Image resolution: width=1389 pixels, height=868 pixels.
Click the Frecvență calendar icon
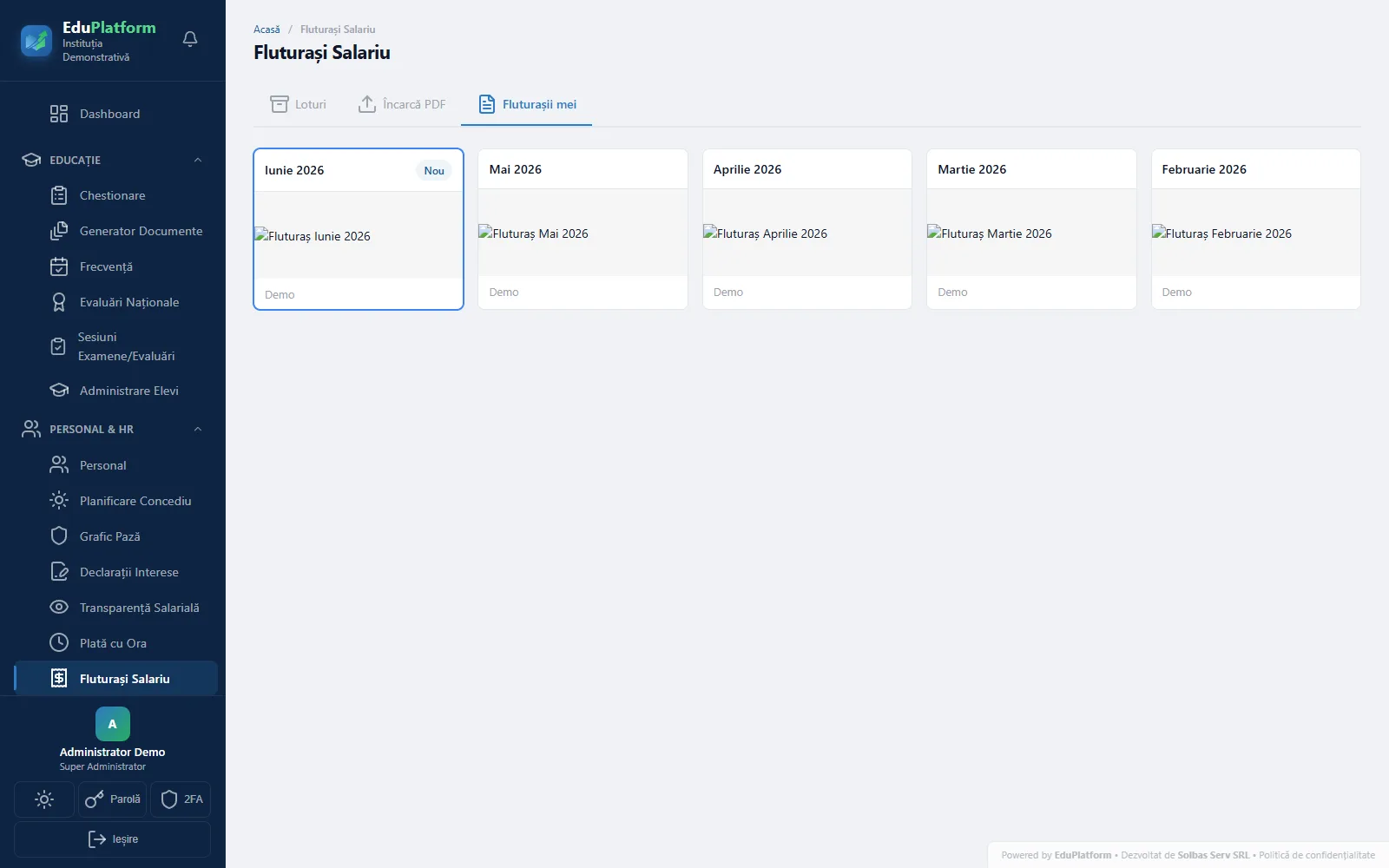tap(59, 266)
